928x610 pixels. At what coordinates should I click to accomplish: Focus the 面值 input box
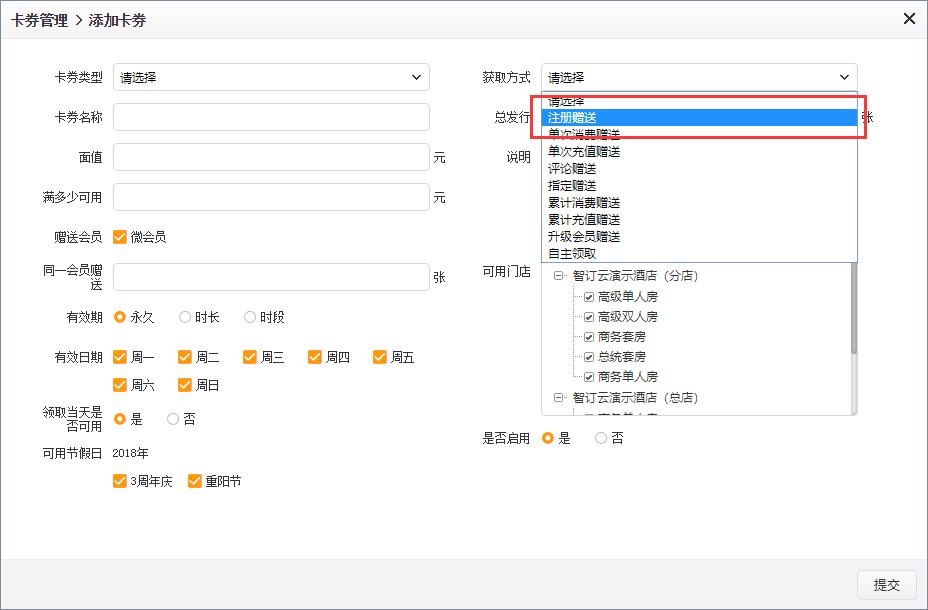pyautogui.click(x=271, y=157)
